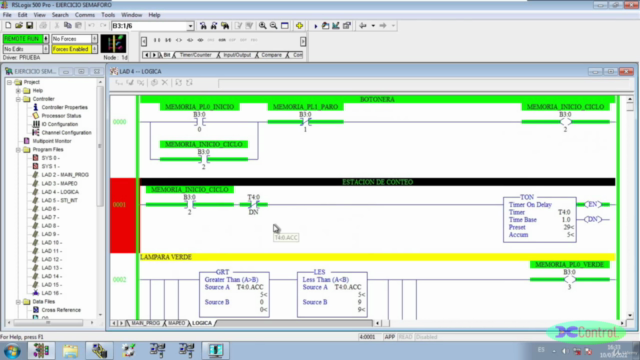Select rung number 0000
The height and width of the screenshot is (360, 640).
(120, 122)
